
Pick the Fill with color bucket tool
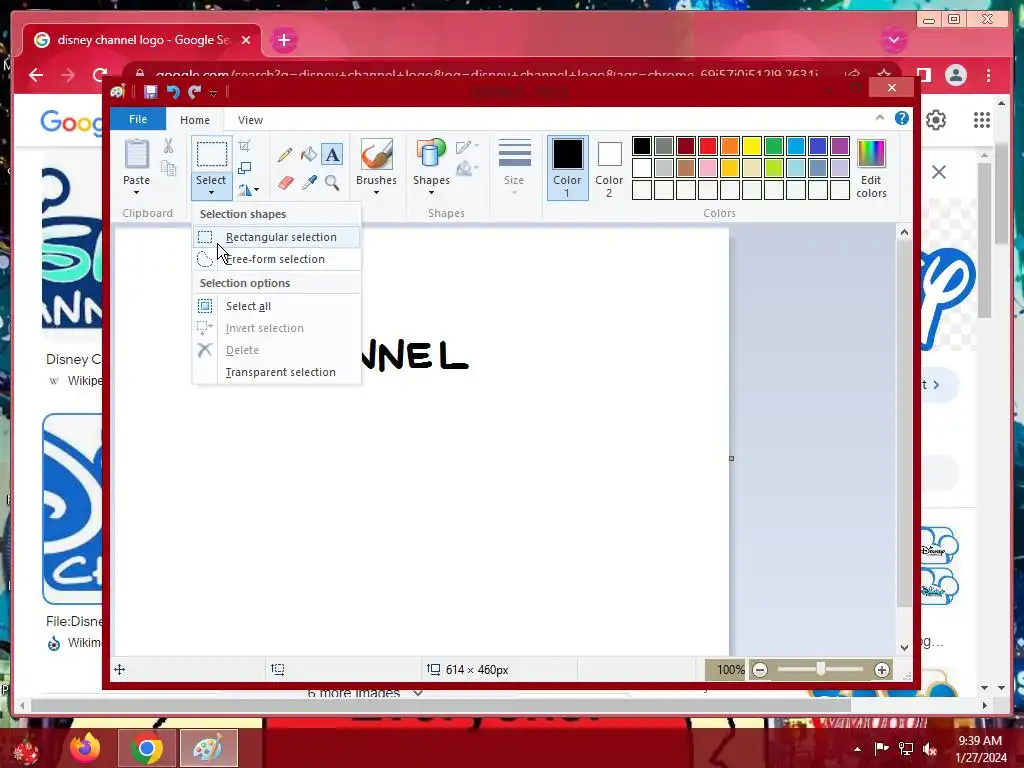coord(308,155)
